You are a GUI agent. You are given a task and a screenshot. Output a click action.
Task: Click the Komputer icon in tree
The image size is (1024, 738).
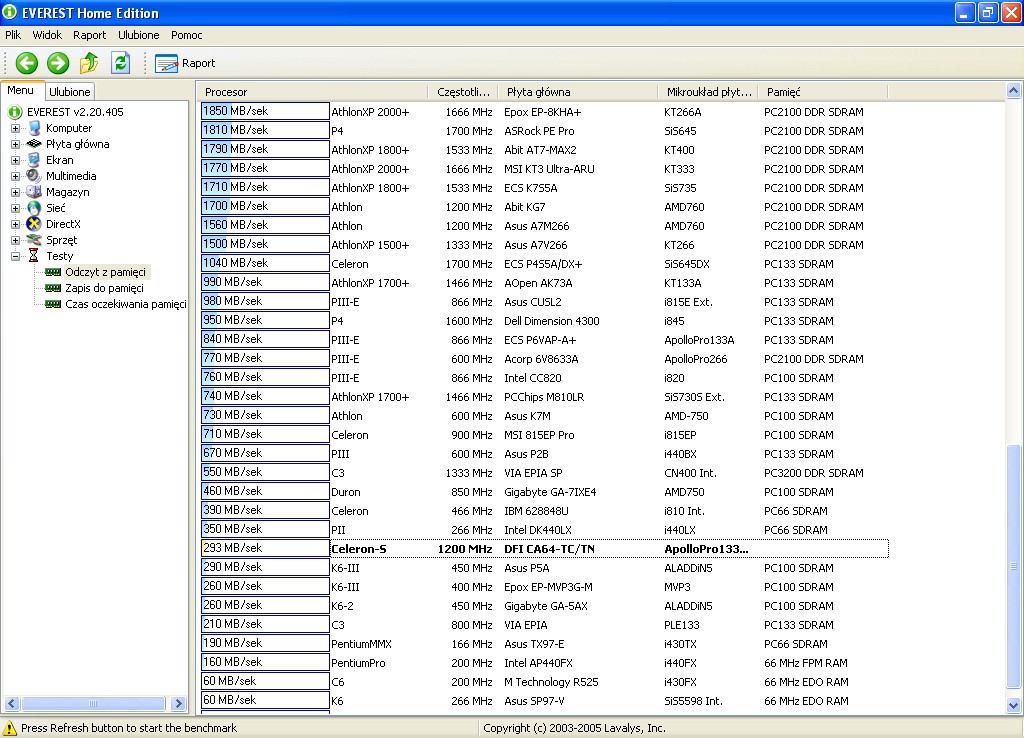(x=34, y=128)
